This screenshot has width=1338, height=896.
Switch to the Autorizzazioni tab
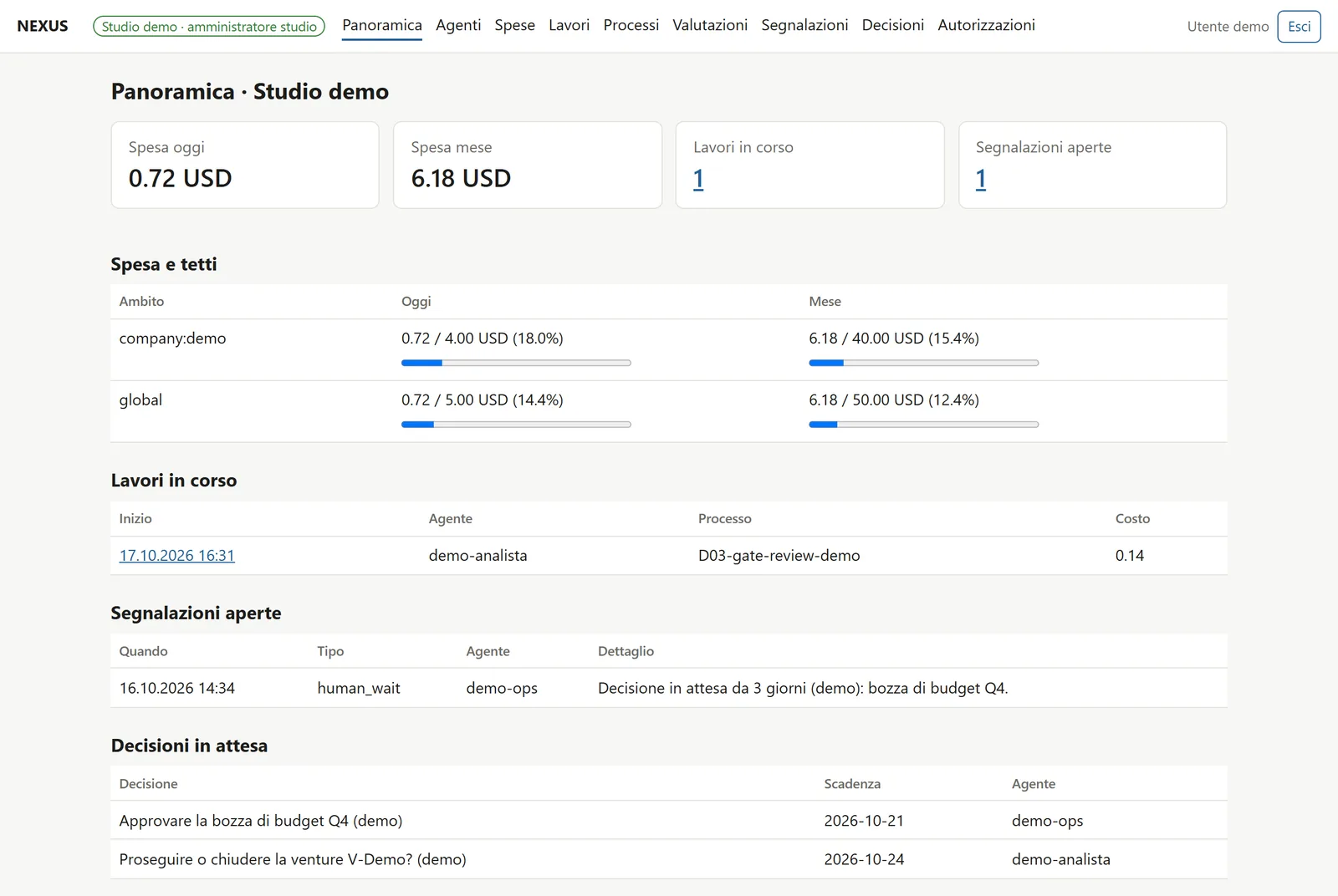986,25
